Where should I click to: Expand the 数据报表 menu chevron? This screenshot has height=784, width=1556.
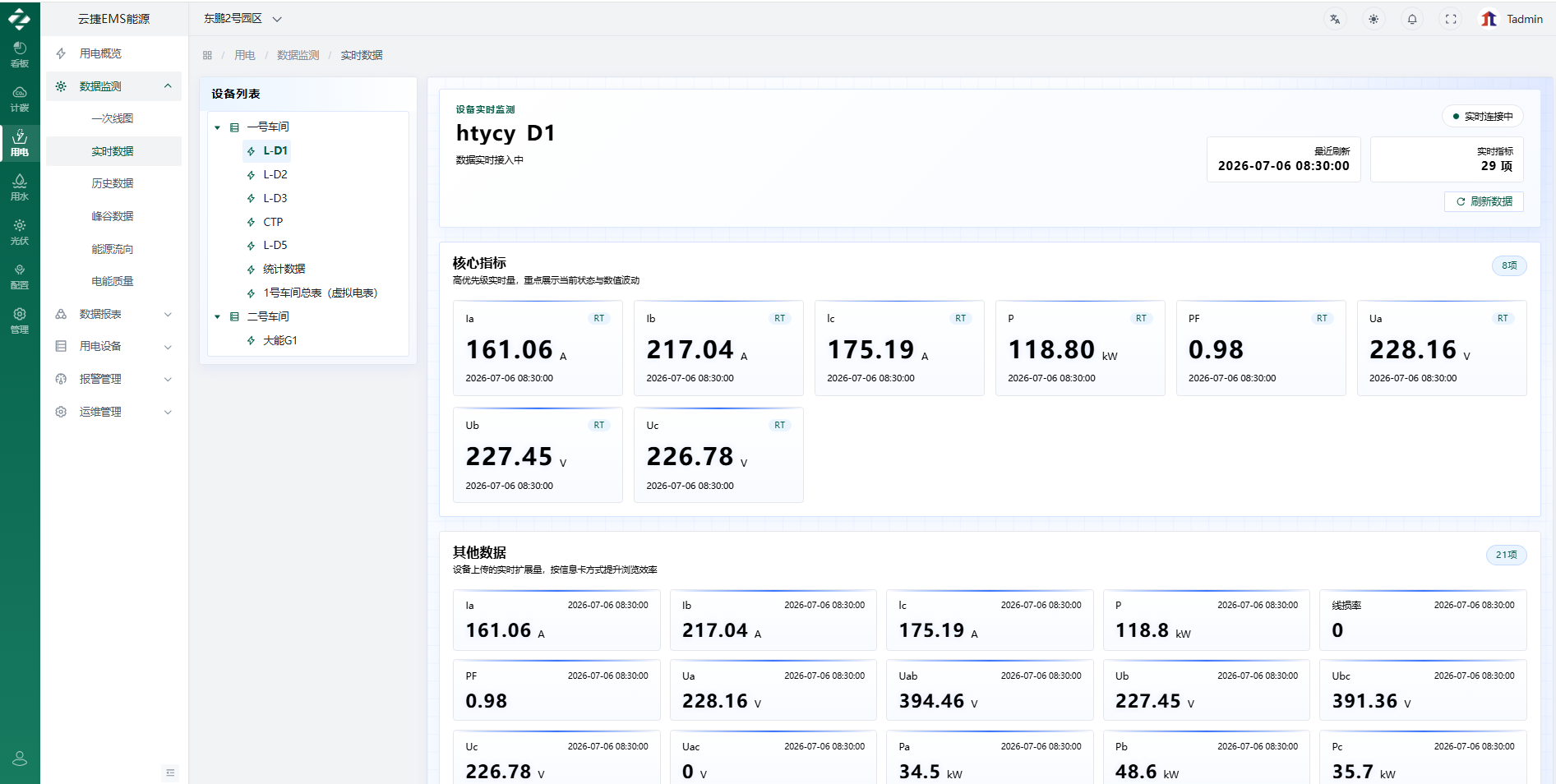pyautogui.click(x=168, y=314)
